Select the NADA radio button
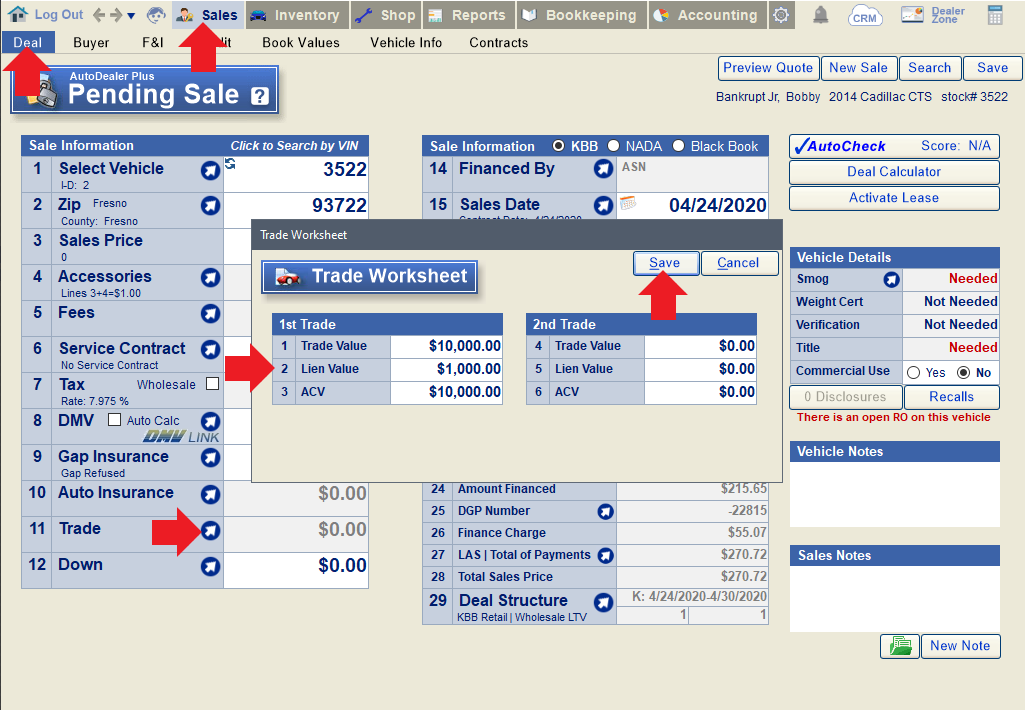1025x710 pixels. pos(613,146)
